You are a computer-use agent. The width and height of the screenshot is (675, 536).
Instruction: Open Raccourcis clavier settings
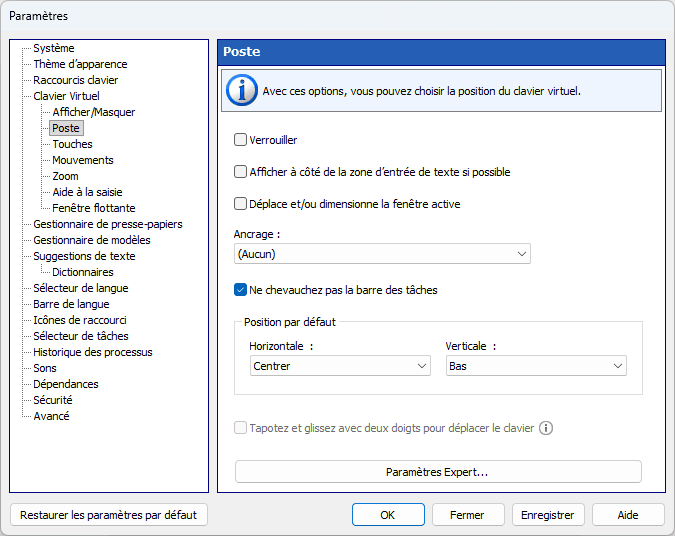76,80
